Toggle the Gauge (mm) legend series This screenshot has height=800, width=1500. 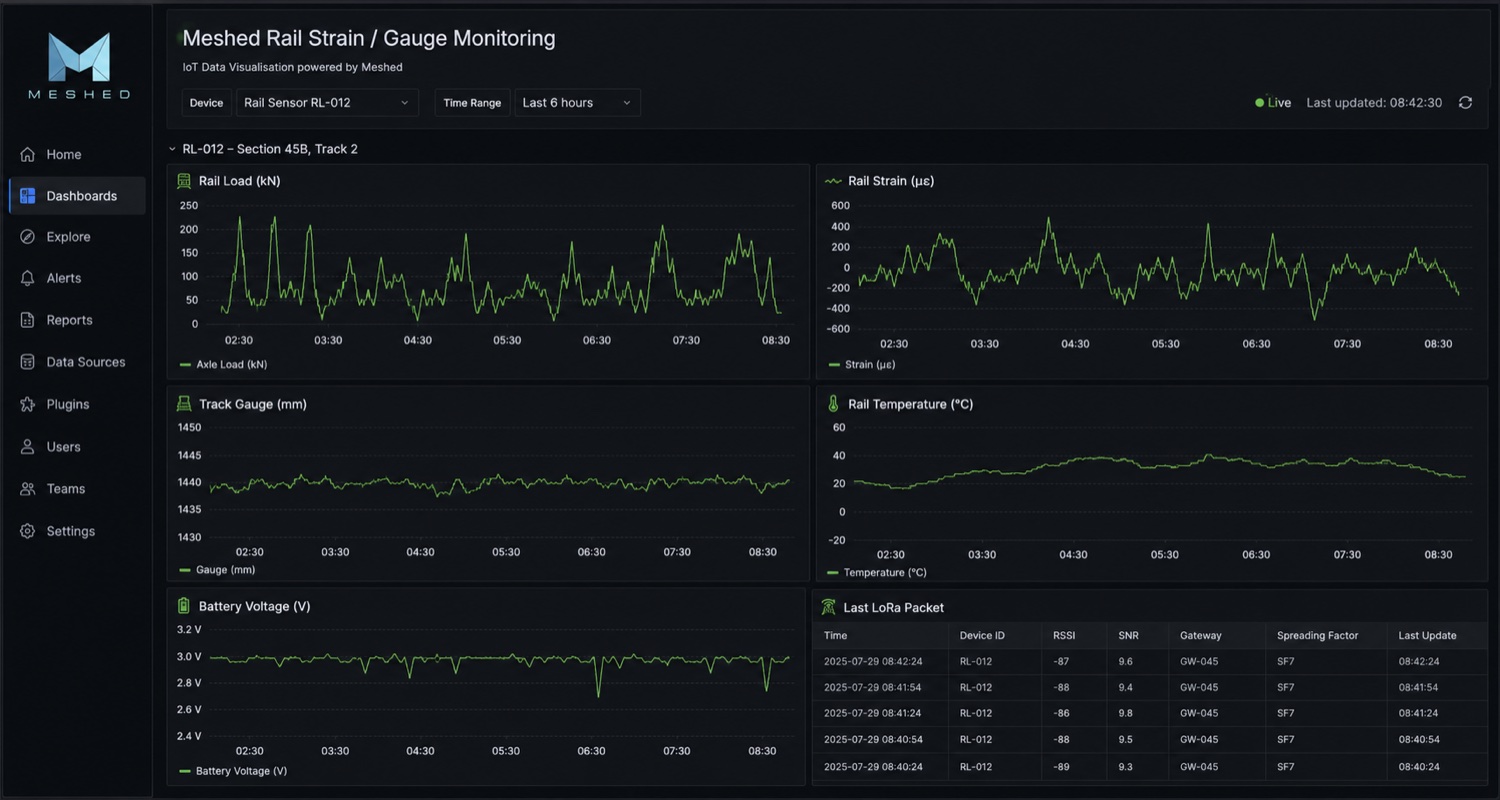[x=217, y=570]
